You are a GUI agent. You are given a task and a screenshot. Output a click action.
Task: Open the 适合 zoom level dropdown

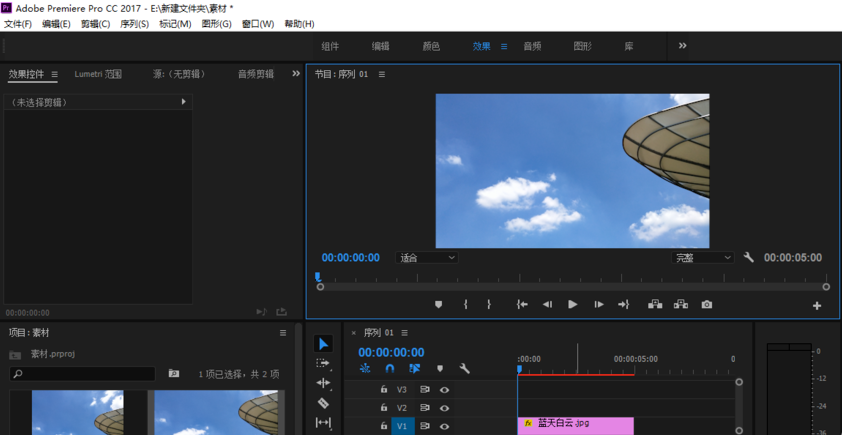(x=427, y=258)
